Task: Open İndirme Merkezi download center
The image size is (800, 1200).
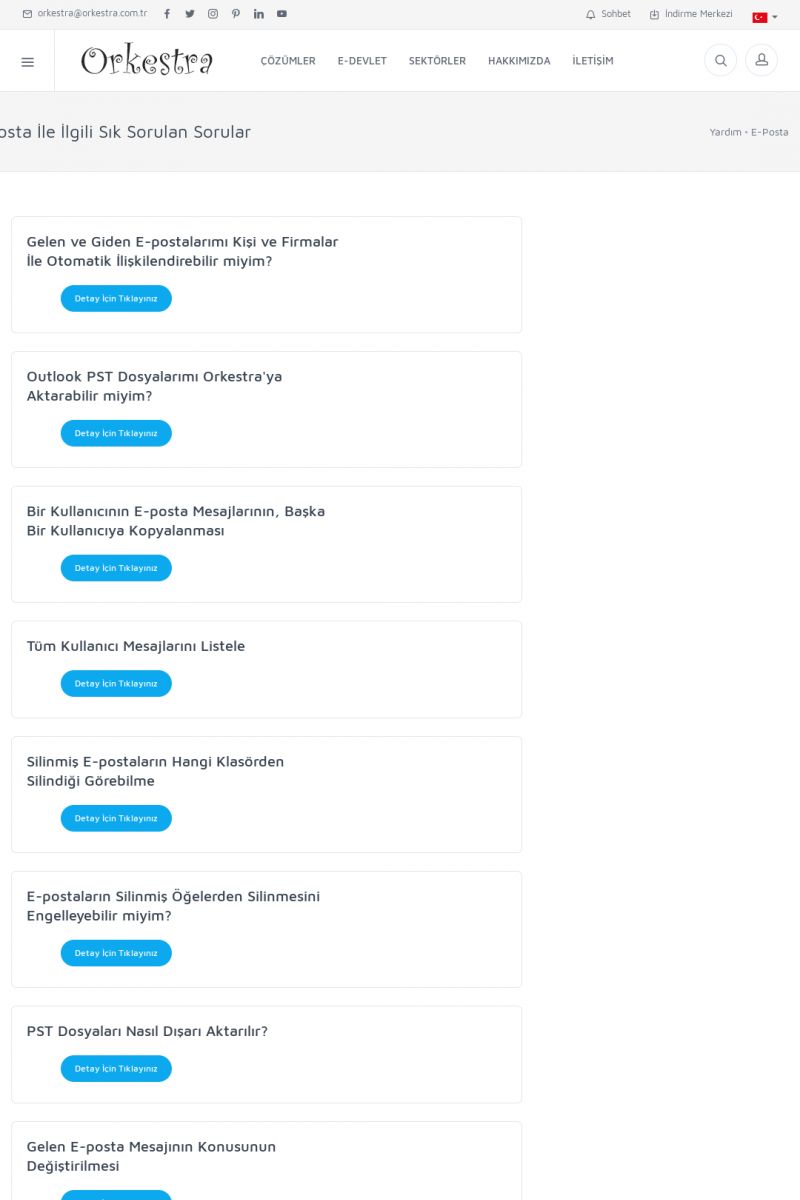Action: (x=691, y=14)
